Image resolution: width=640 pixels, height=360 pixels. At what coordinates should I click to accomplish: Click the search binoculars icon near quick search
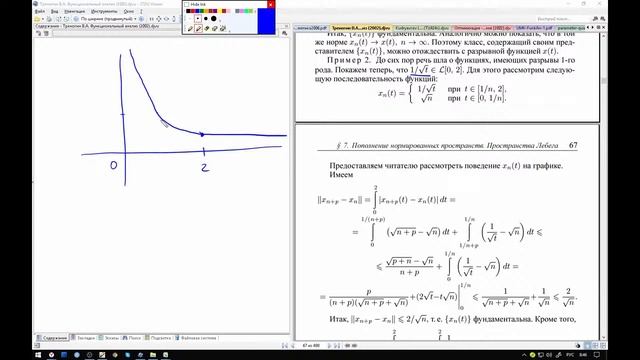click(596, 19)
